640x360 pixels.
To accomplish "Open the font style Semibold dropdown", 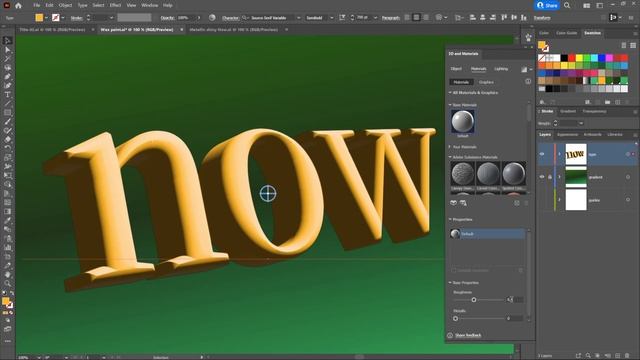I will 331,18.
